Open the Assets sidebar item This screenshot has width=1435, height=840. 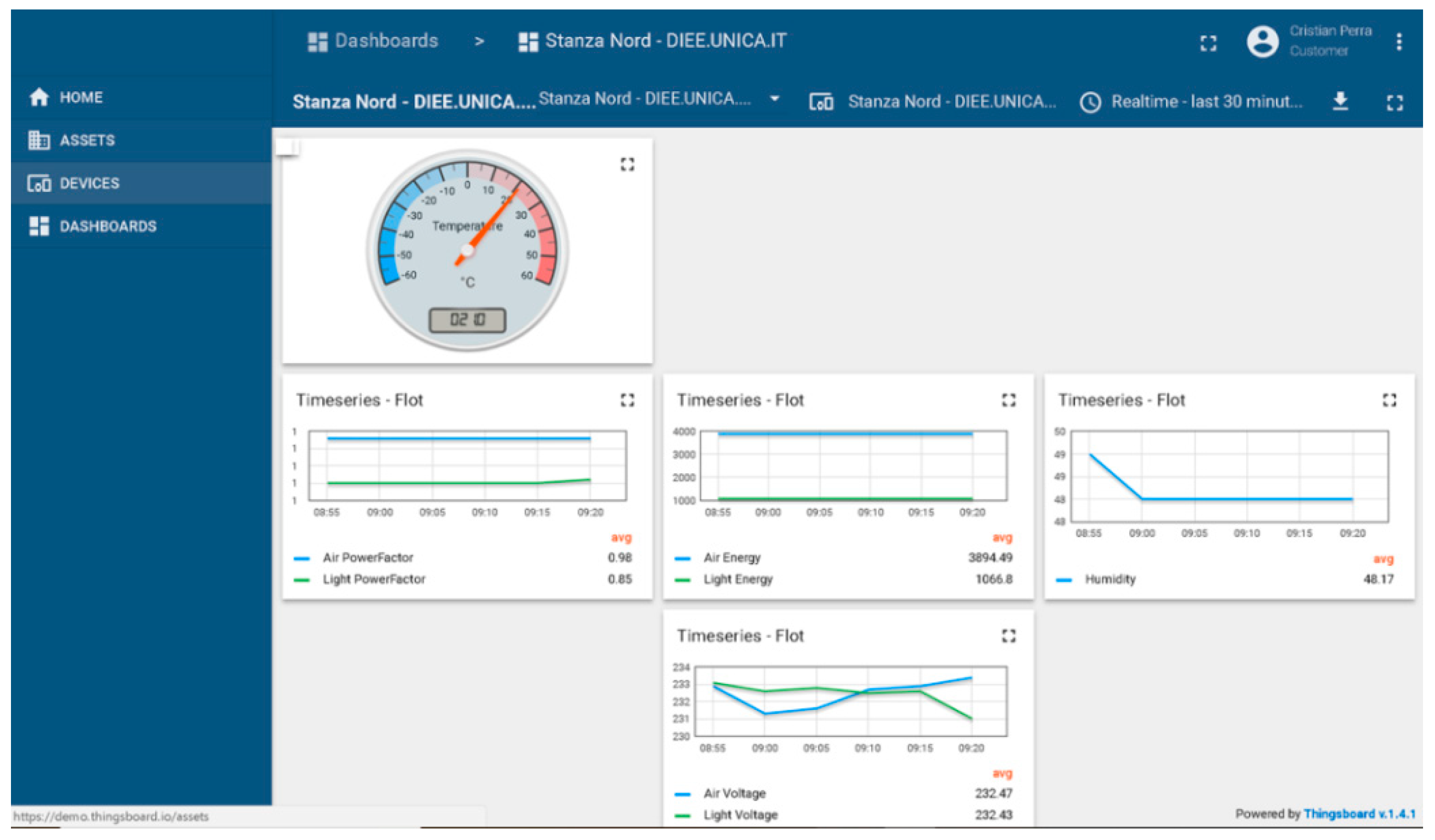click(87, 140)
